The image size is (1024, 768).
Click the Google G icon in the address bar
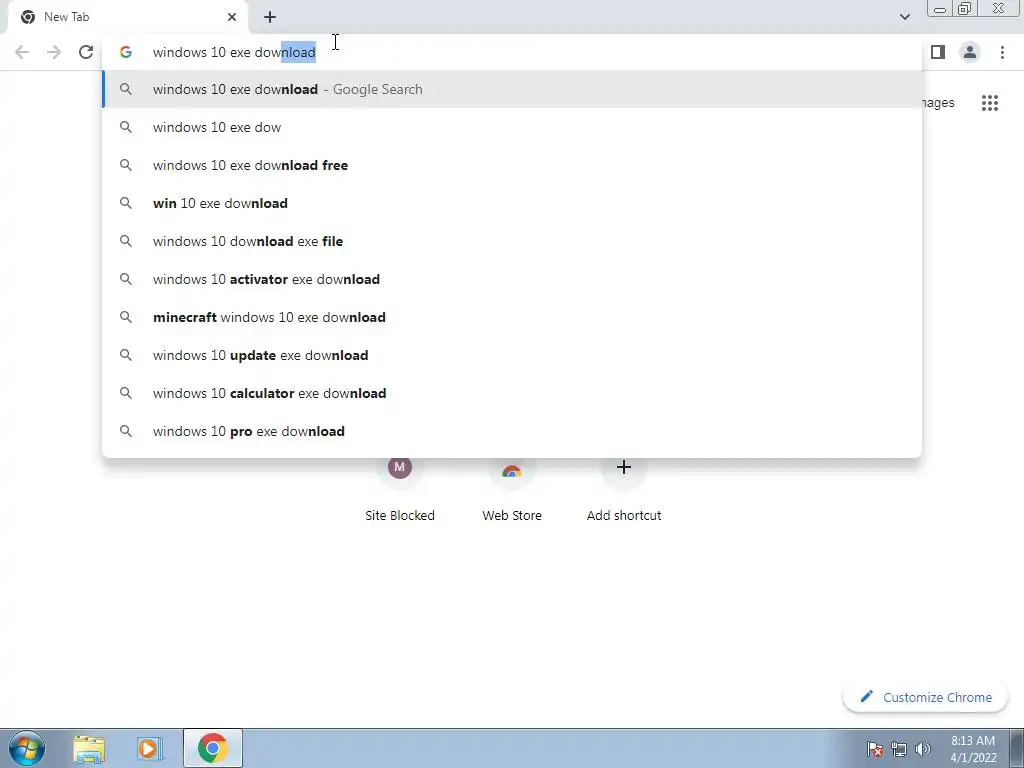[x=125, y=52]
